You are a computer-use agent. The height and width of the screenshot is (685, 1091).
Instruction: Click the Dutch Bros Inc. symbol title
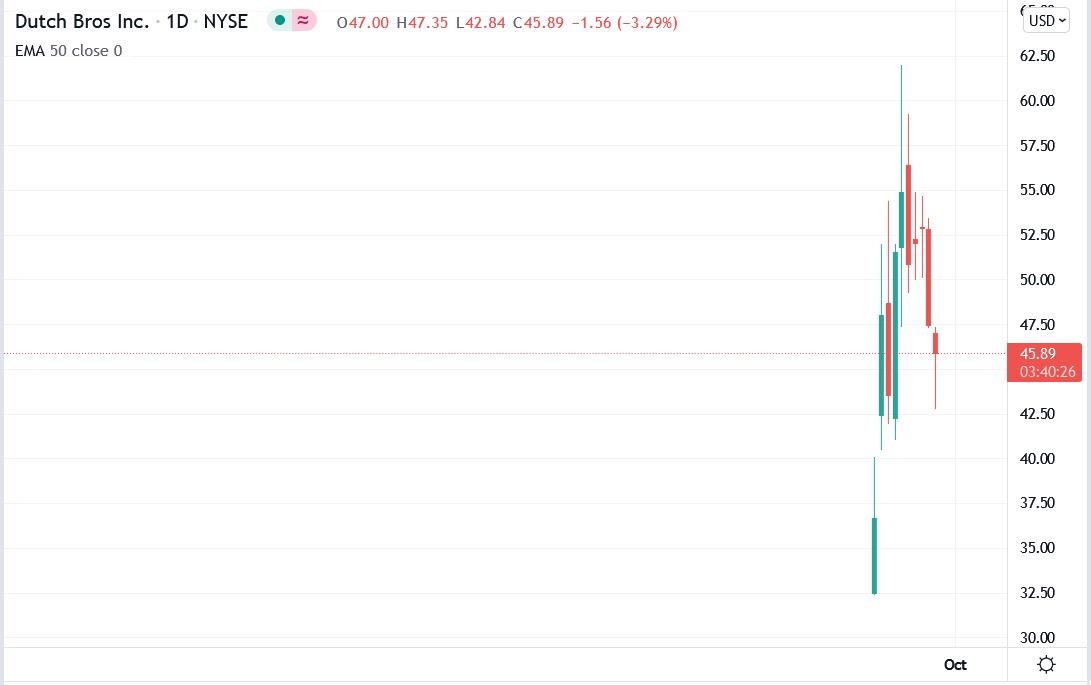click(82, 21)
